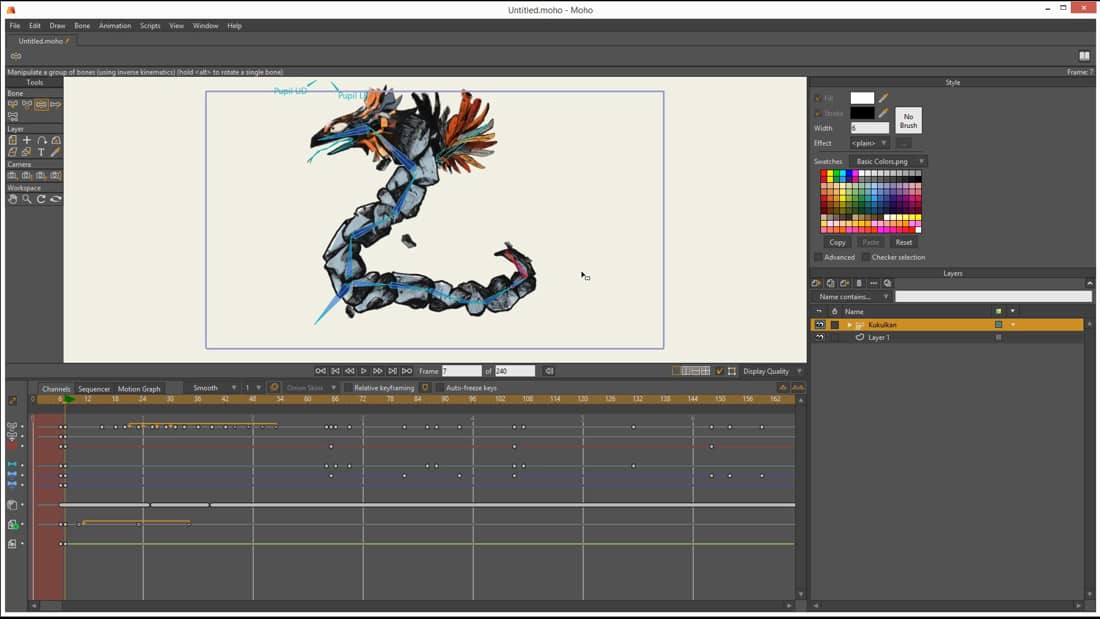The image size is (1100, 619).
Task: Enable Relative keyframing checkbox
Action: (348, 388)
